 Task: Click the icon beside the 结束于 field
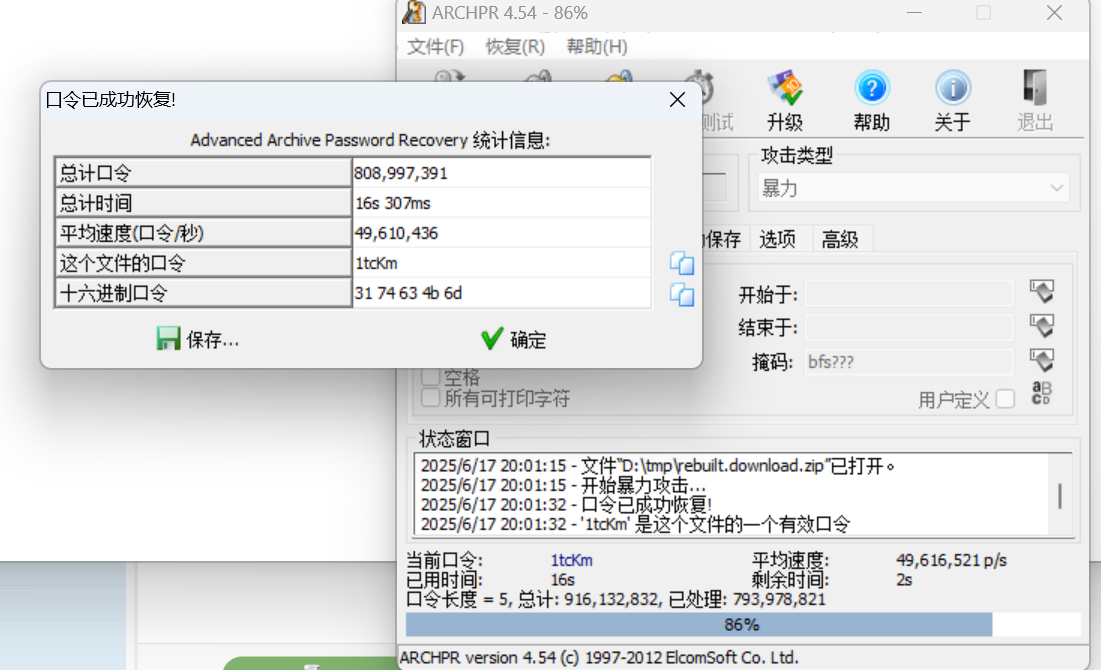tap(1042, 326)
